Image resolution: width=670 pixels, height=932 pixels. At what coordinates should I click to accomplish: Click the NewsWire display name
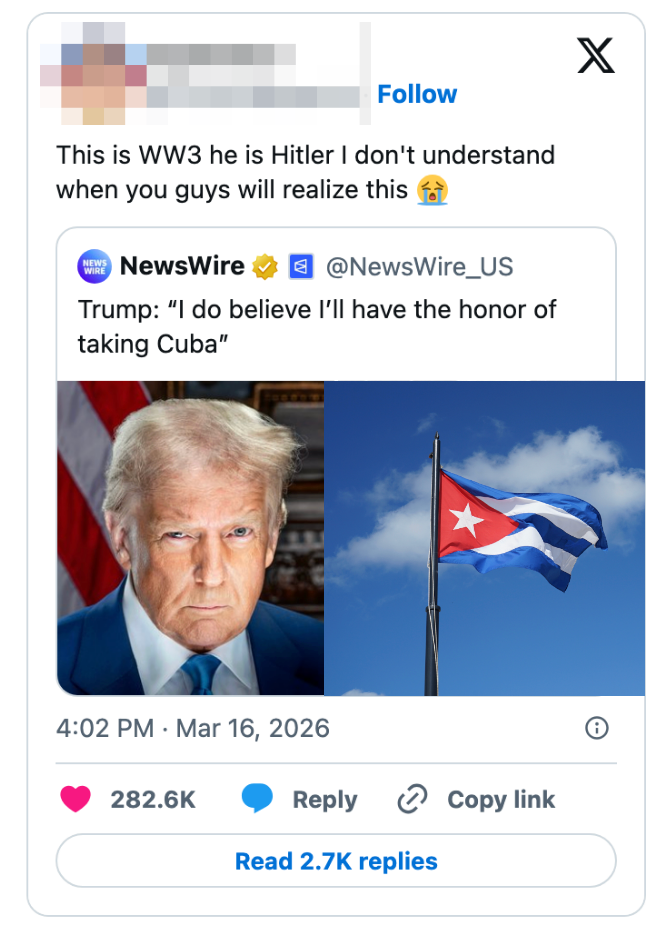[x=182, y=266]
